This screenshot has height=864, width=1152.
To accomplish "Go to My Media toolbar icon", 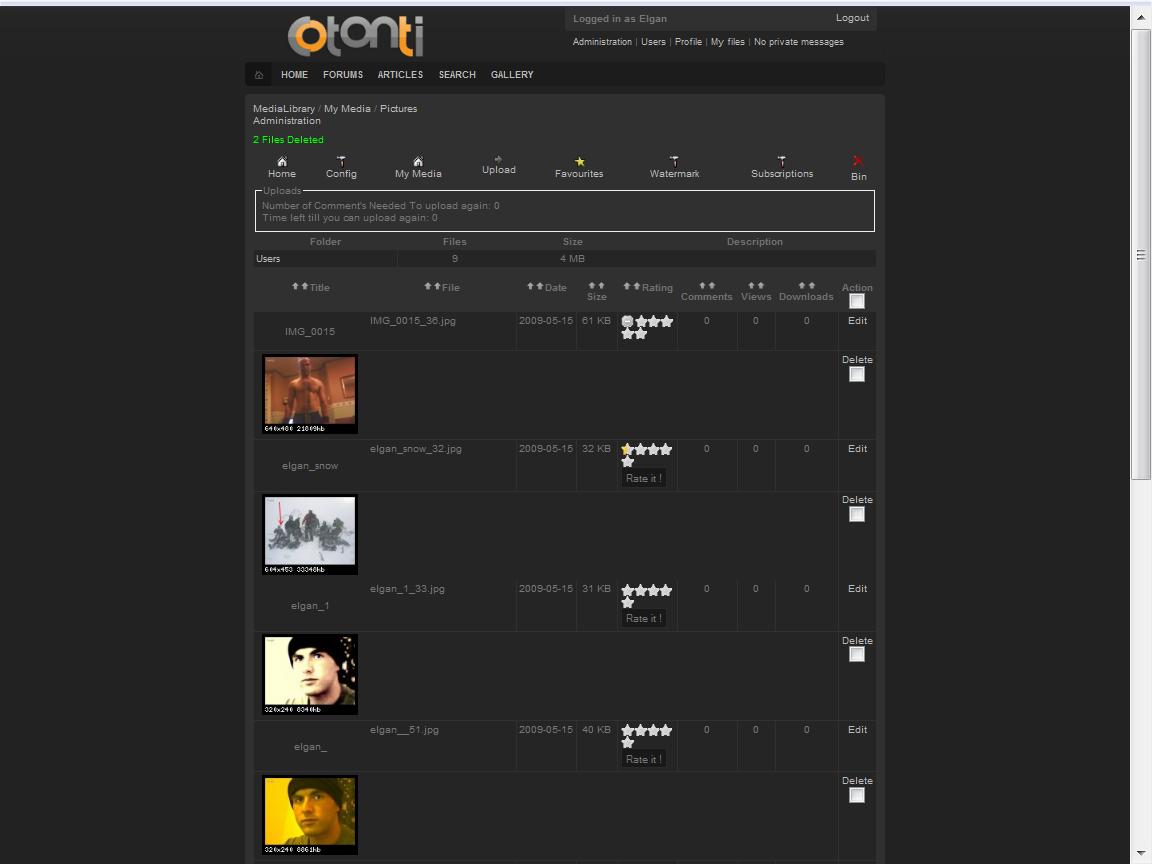I will [418, 162].
